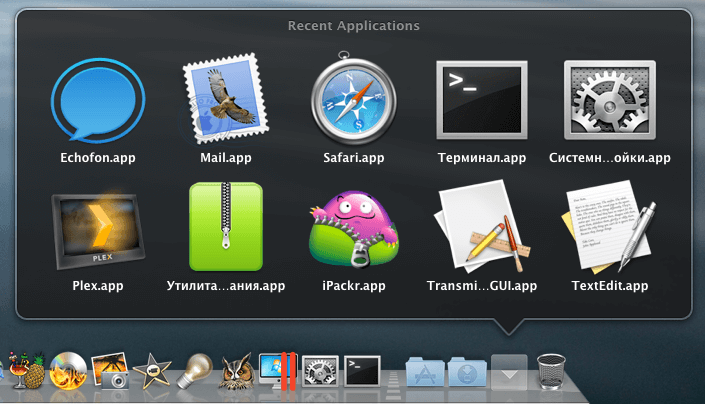
Task: Click the Plex.app label text
Action: (98, 286)
